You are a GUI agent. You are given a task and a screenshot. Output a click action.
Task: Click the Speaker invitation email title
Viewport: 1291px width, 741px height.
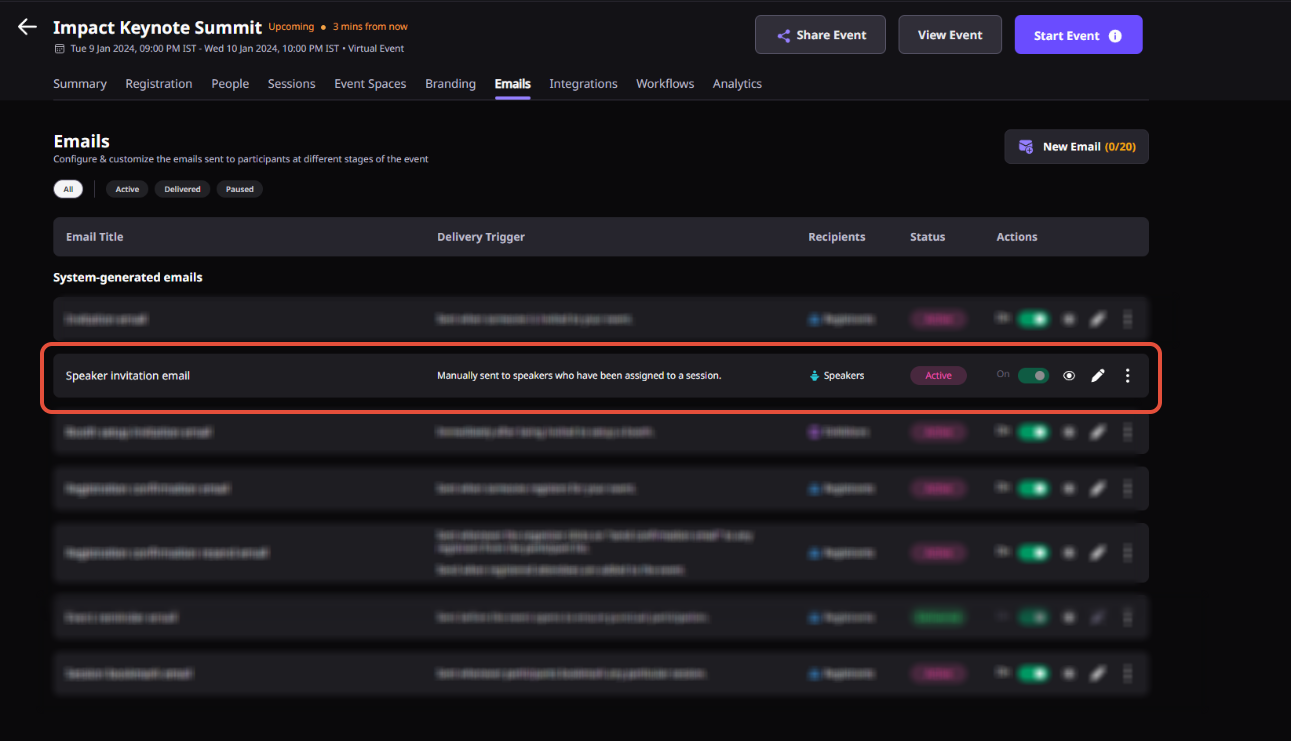[128, 376]
